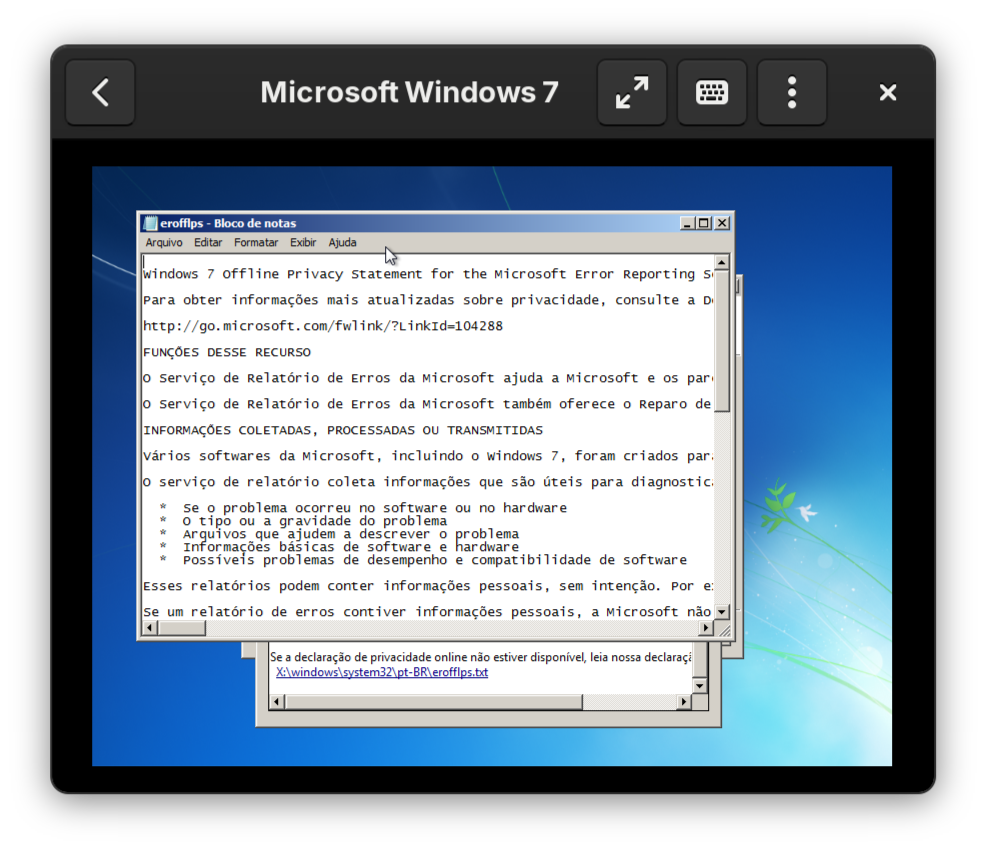The image size is (986, 850).
Task: Click the bullet 'O tipo ou a gravidade do problema'
Action: pyautogui.click(x=314, y=521)
